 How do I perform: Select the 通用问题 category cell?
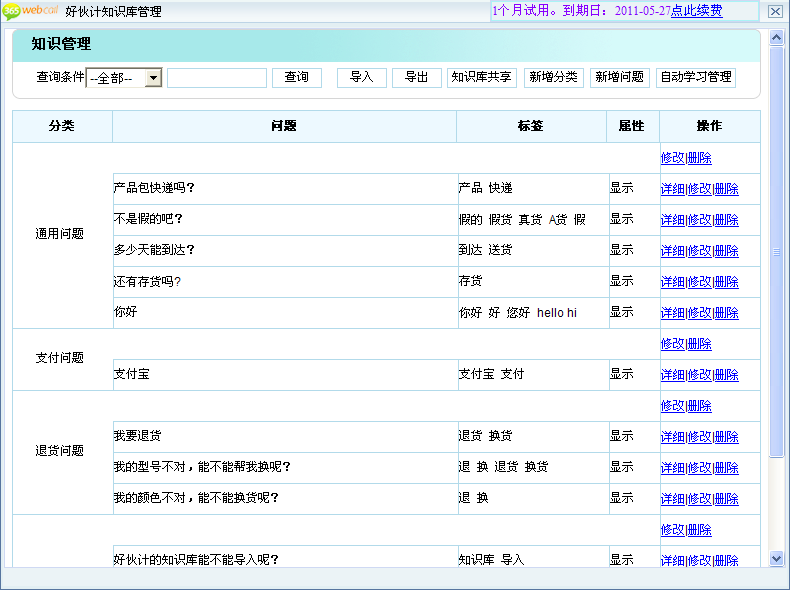[62, 235]
